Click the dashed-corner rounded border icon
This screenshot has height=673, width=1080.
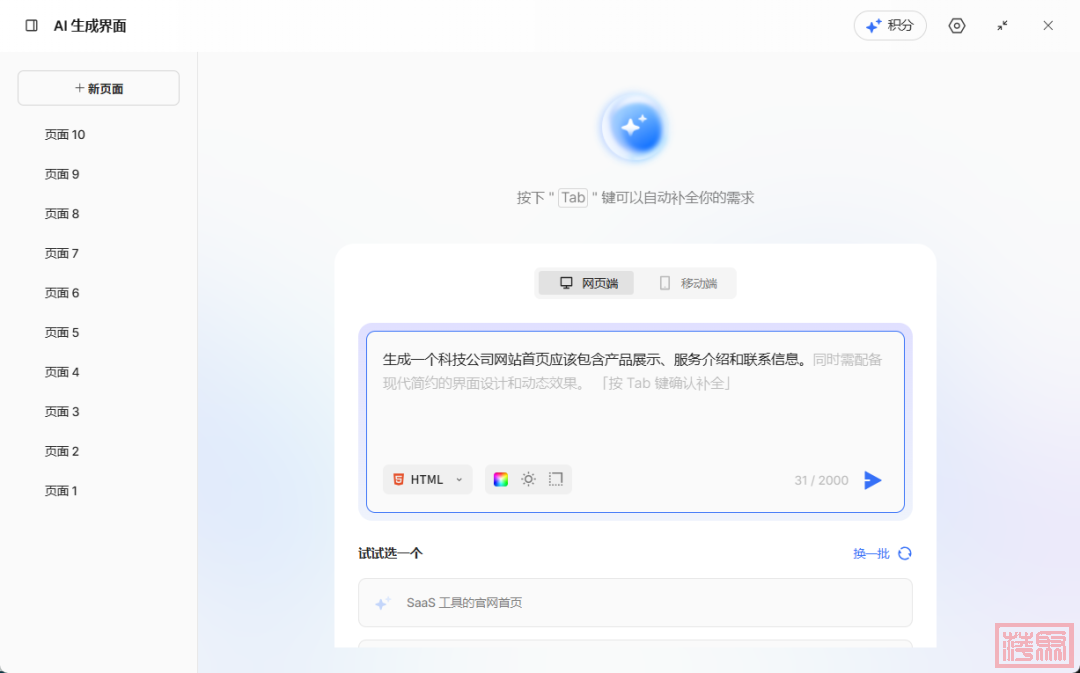pos(556,479)
